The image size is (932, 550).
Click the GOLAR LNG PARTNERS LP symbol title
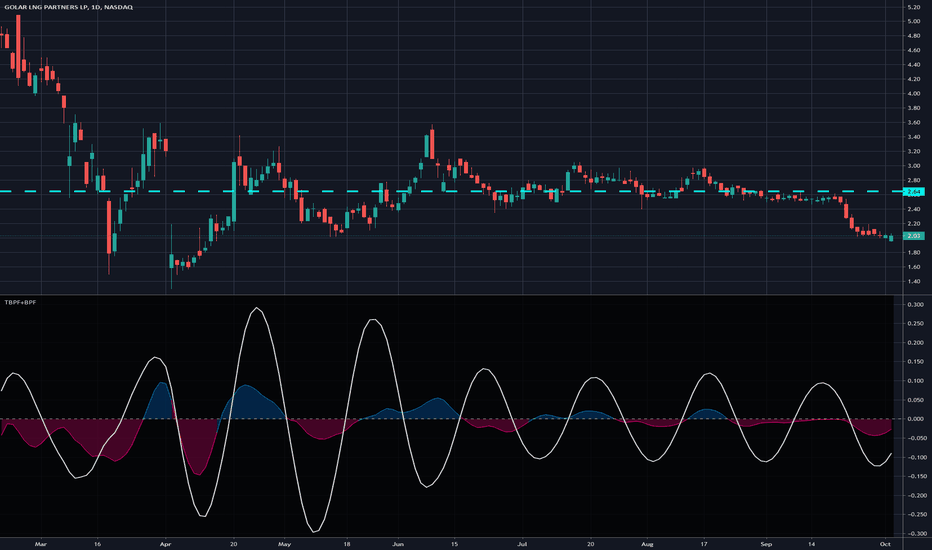[x=68, y=7]
